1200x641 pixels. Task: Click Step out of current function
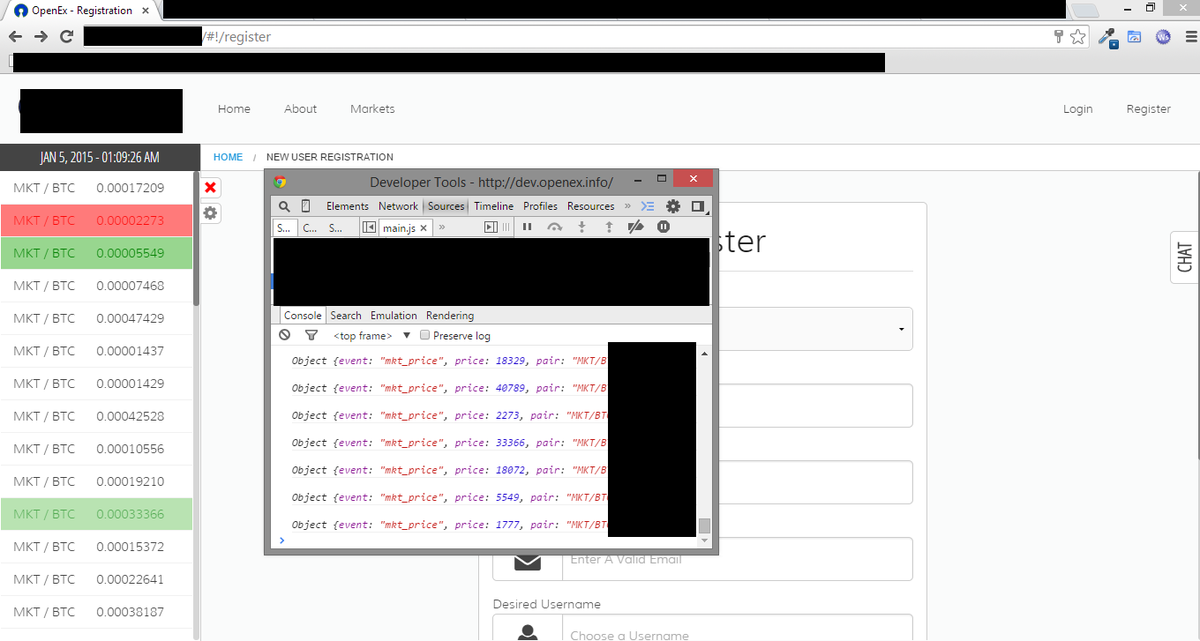pyautogui.click(x=608, y=228)
